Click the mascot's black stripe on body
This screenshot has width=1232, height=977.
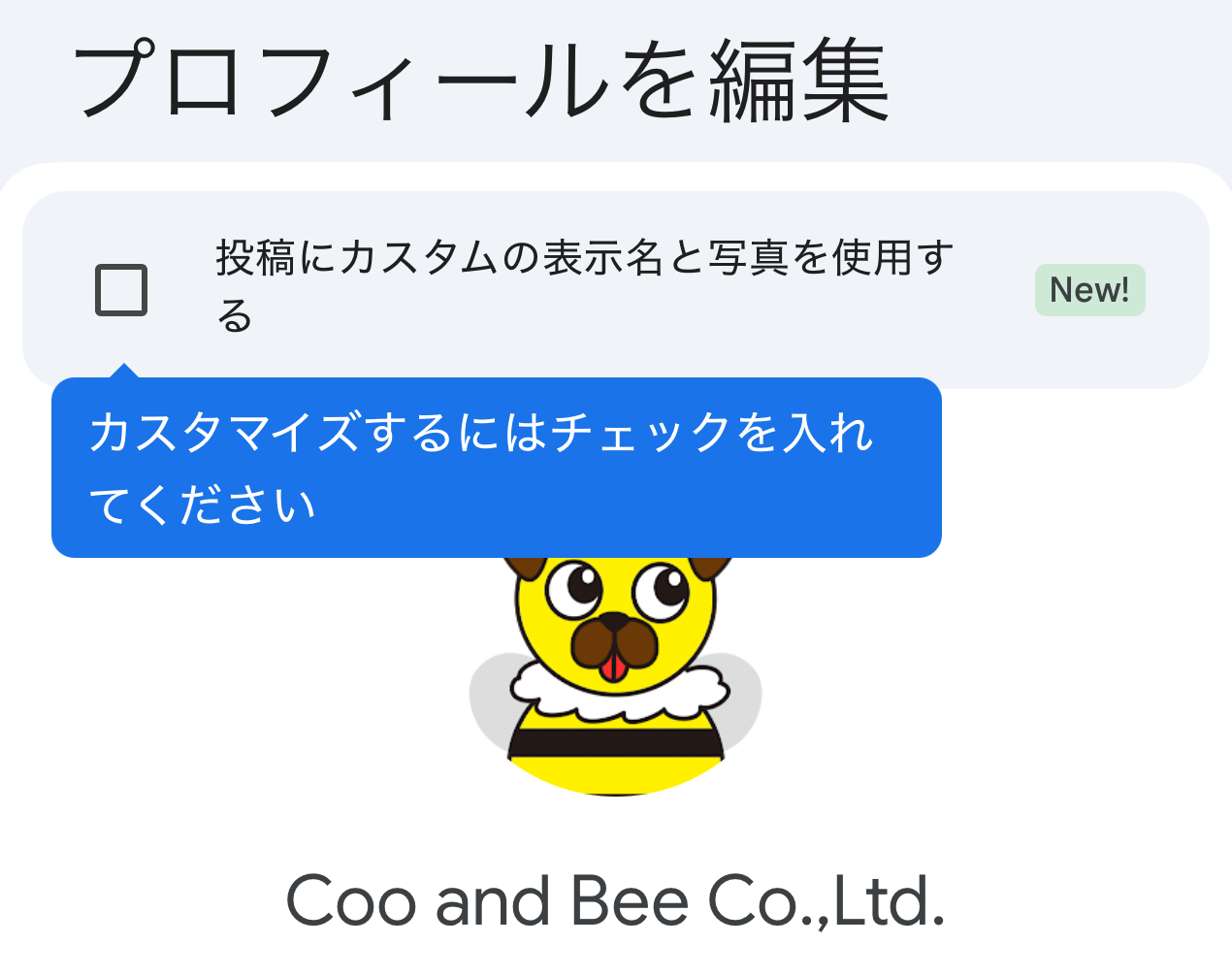616,743
